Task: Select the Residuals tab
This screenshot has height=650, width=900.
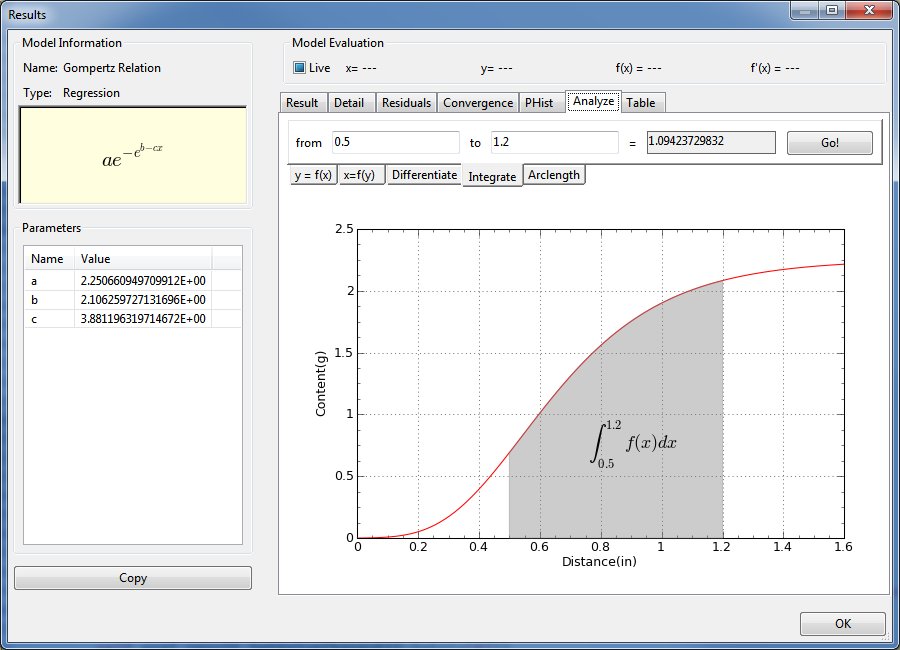Action: coord(408,102)
